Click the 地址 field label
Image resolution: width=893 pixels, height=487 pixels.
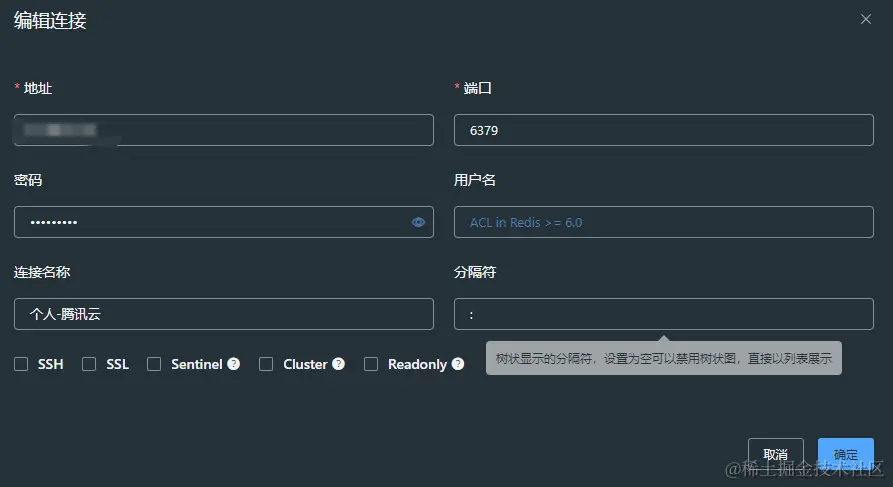pyautogui.click(x=38, y=88)
